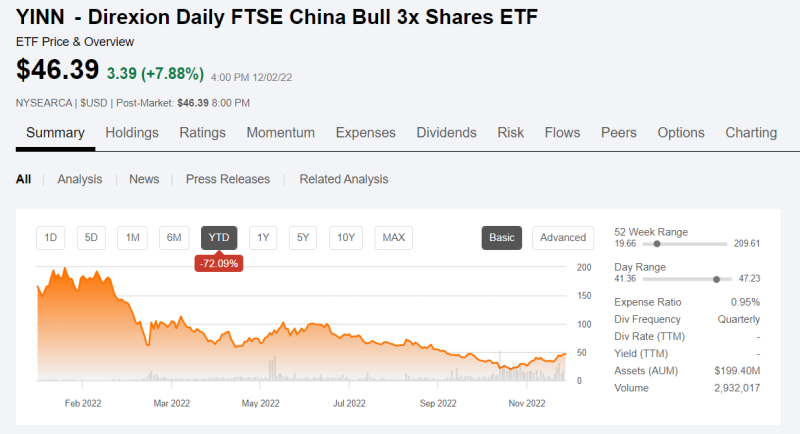The height and width of the screenshot is (434, 800).
Task: Select Basic chart mode
Action: pos(502,237)
